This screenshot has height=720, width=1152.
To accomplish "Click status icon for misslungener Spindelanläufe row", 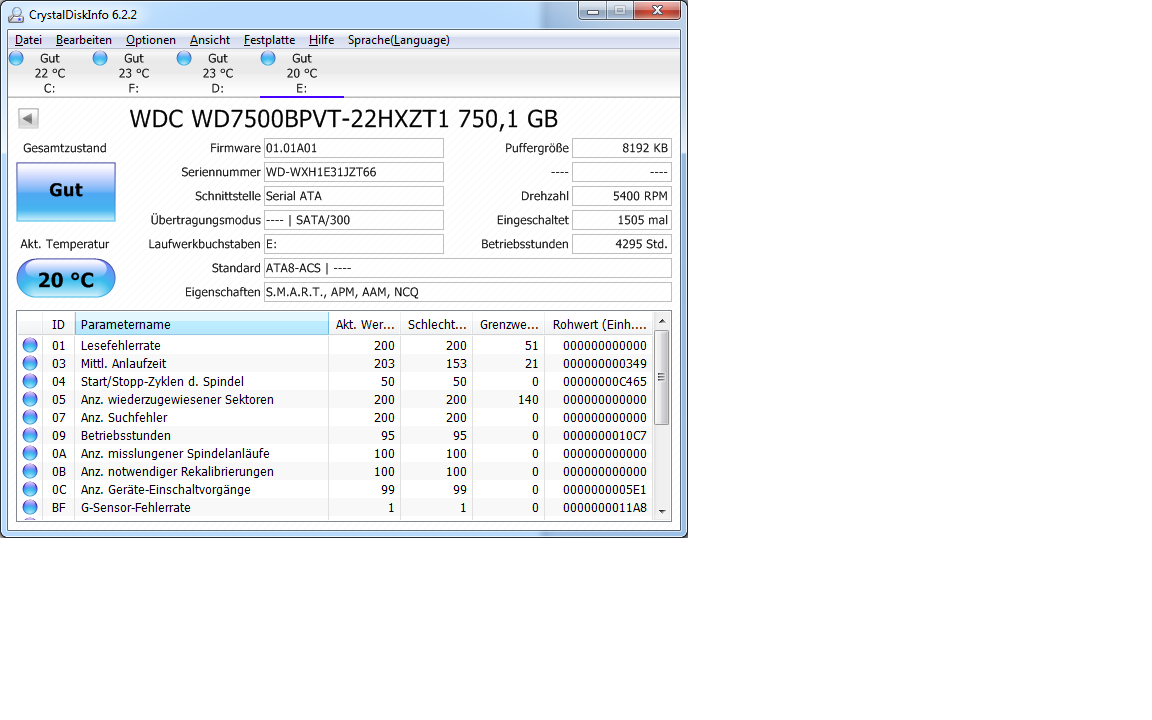I will [30, 453].
